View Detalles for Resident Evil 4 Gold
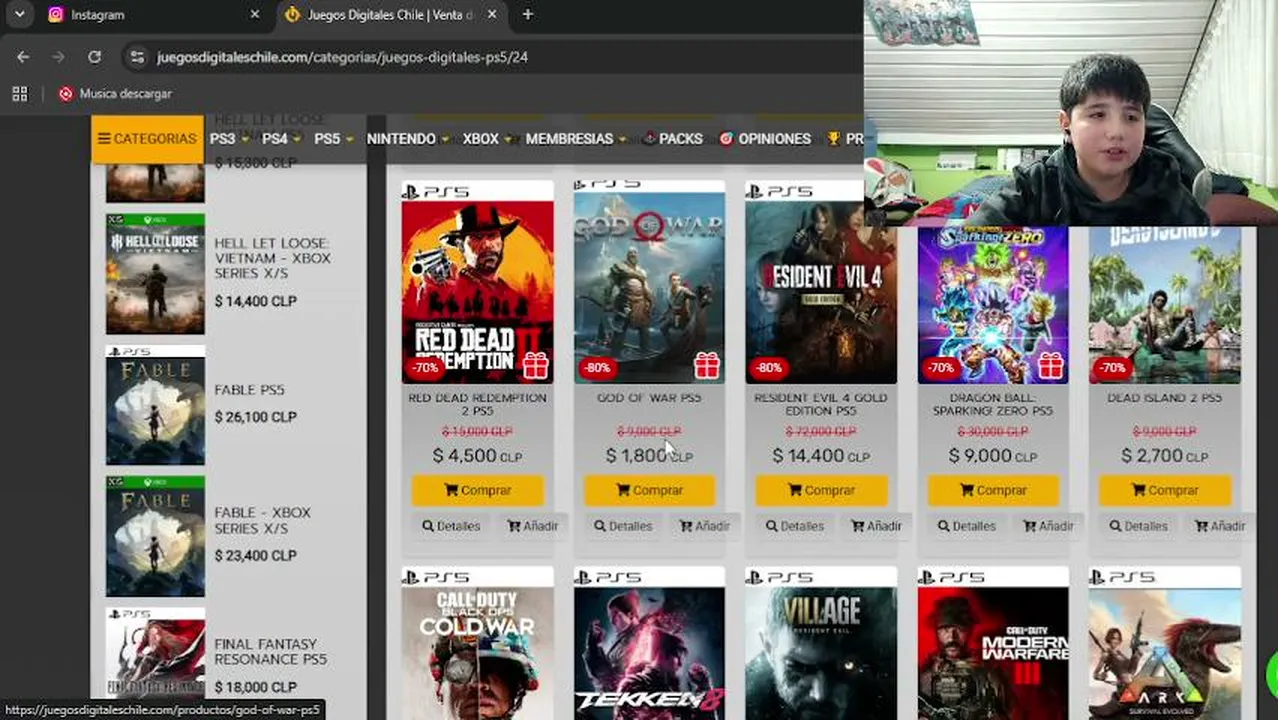Screen dimensions: 1278x720 (x=795, y=526)
